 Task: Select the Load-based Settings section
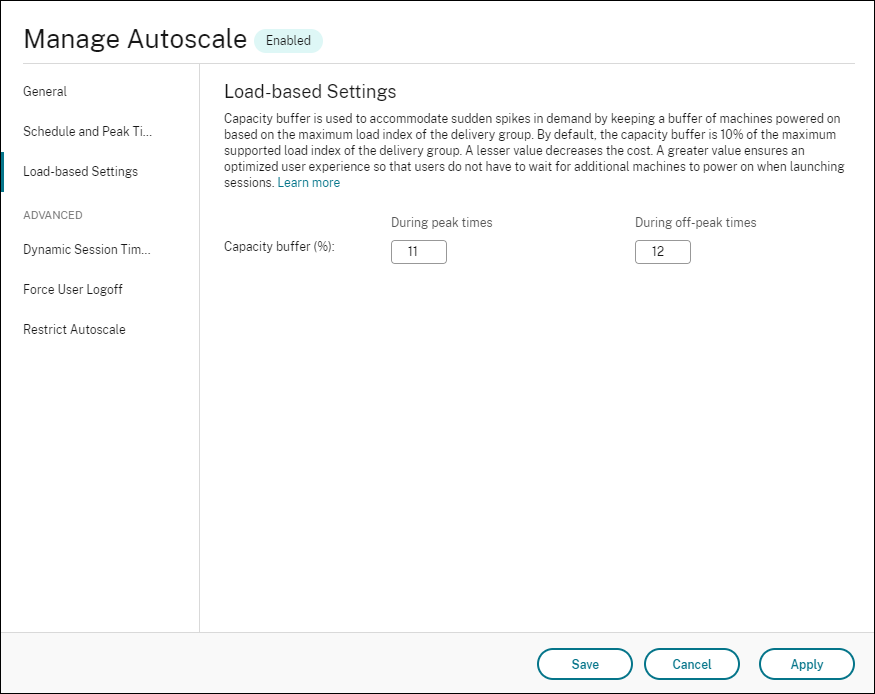pyautogui.click(x=80, y=171)
